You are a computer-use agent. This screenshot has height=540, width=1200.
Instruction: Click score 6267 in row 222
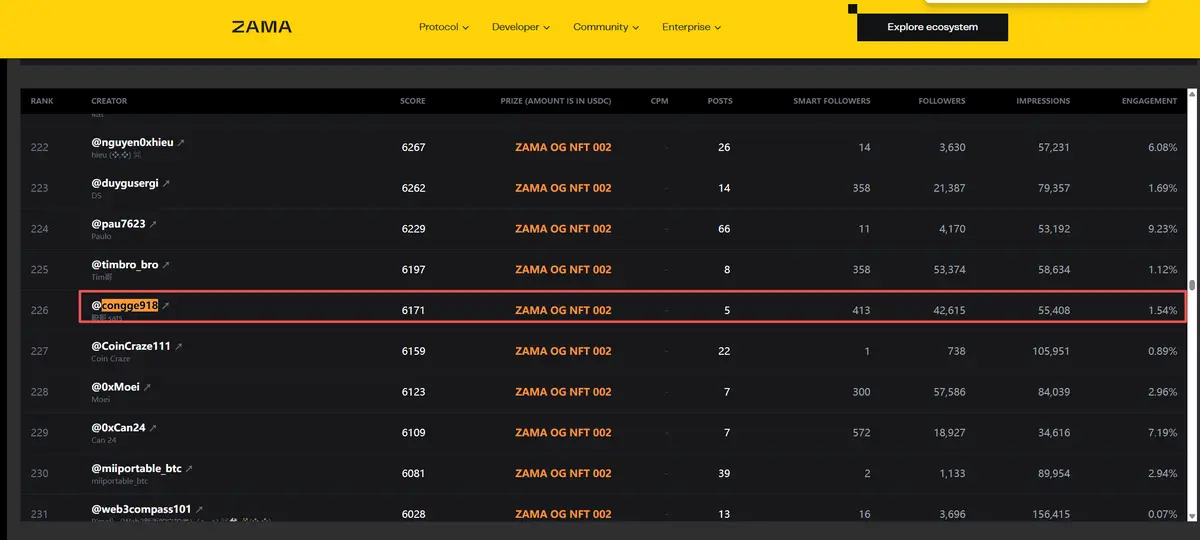pos(413,147)
